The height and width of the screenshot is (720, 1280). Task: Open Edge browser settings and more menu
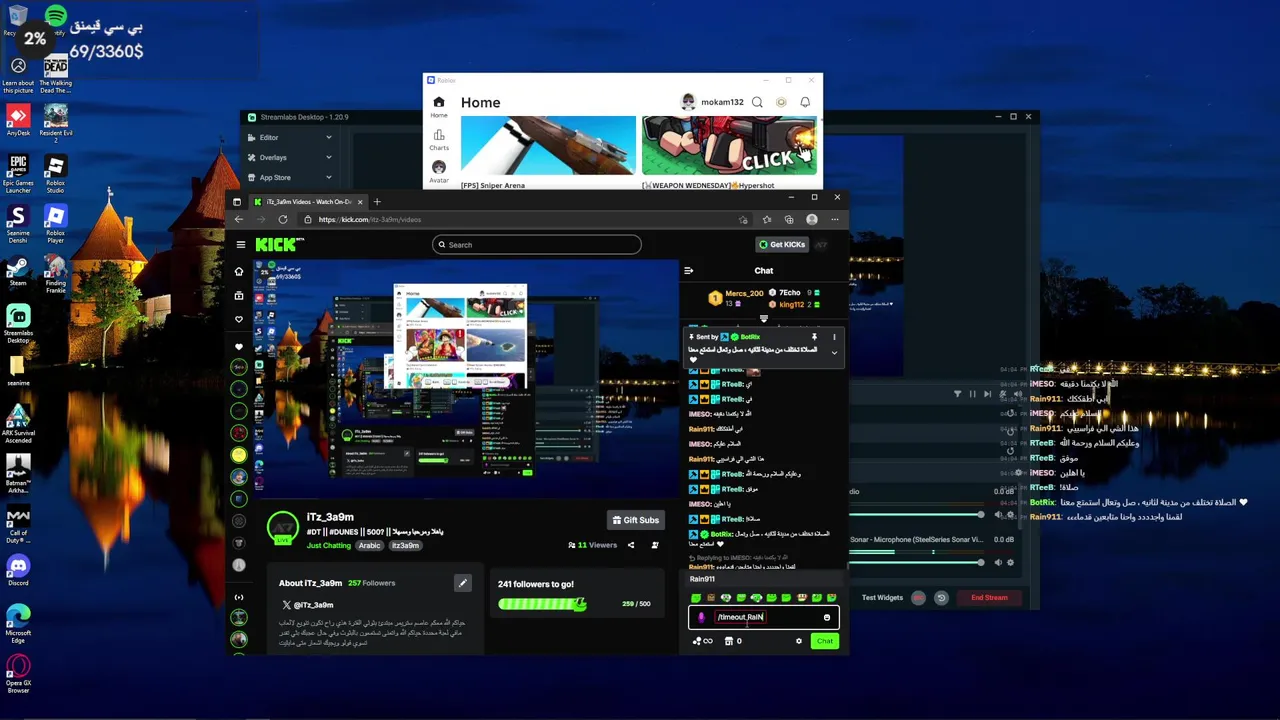click(834, 219)
